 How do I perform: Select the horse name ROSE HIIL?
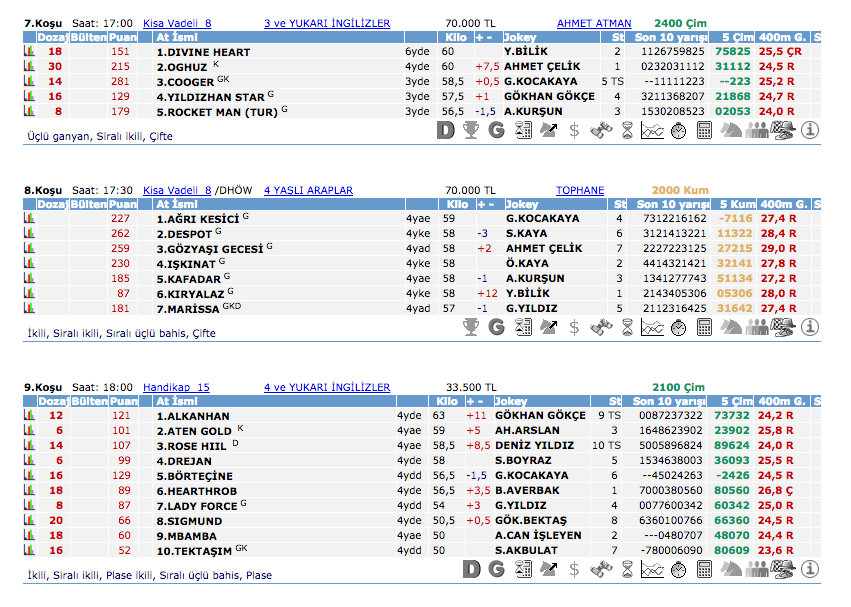tap(192, 446)
